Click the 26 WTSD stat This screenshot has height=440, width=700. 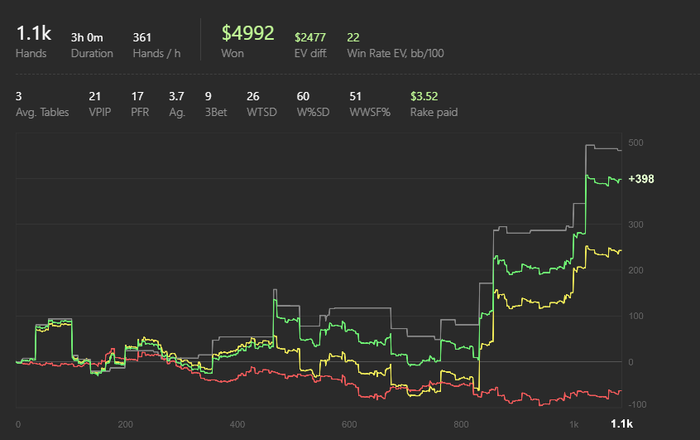pos(253,96)
